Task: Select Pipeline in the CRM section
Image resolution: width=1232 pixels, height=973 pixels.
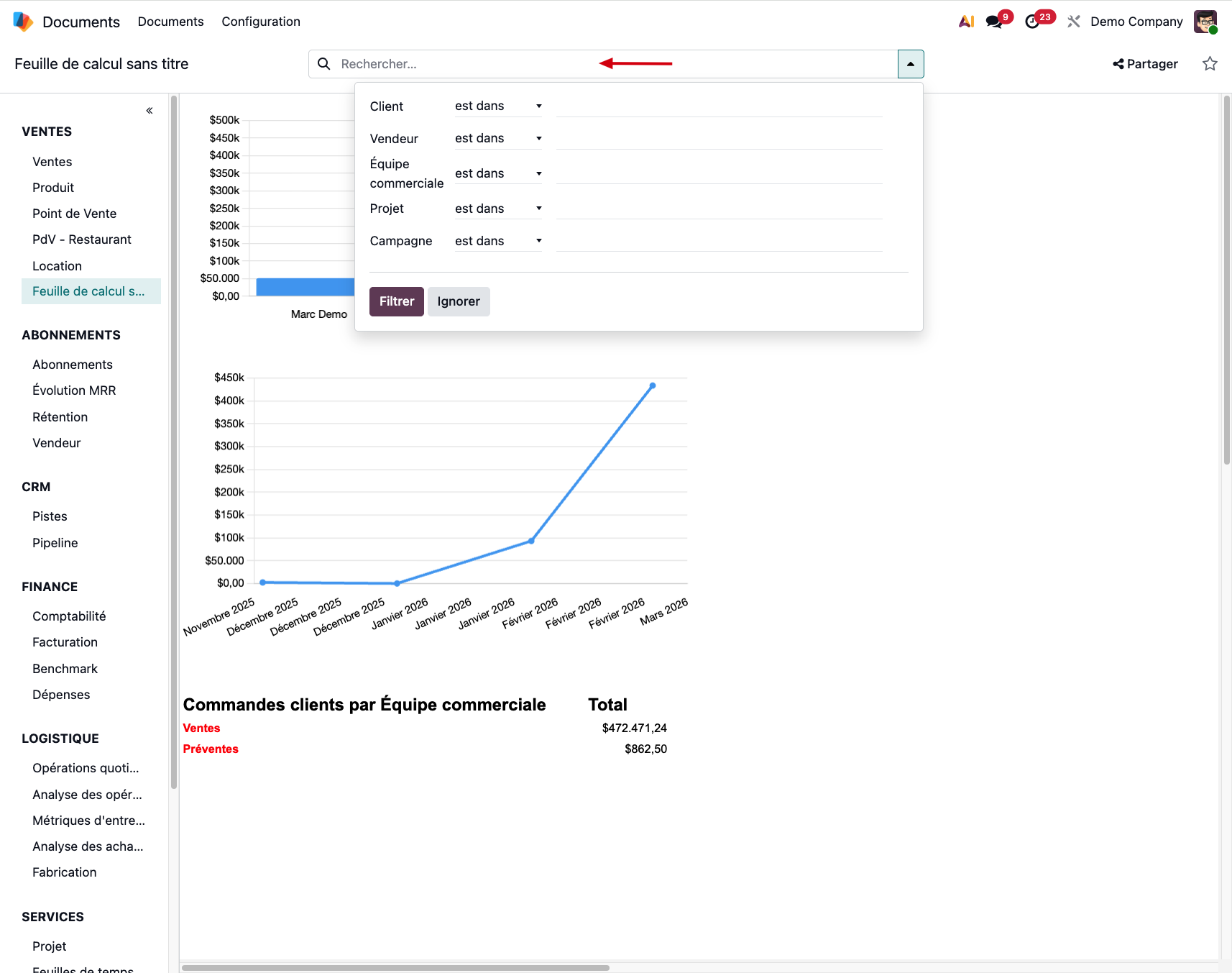Action: coord(55,543)
